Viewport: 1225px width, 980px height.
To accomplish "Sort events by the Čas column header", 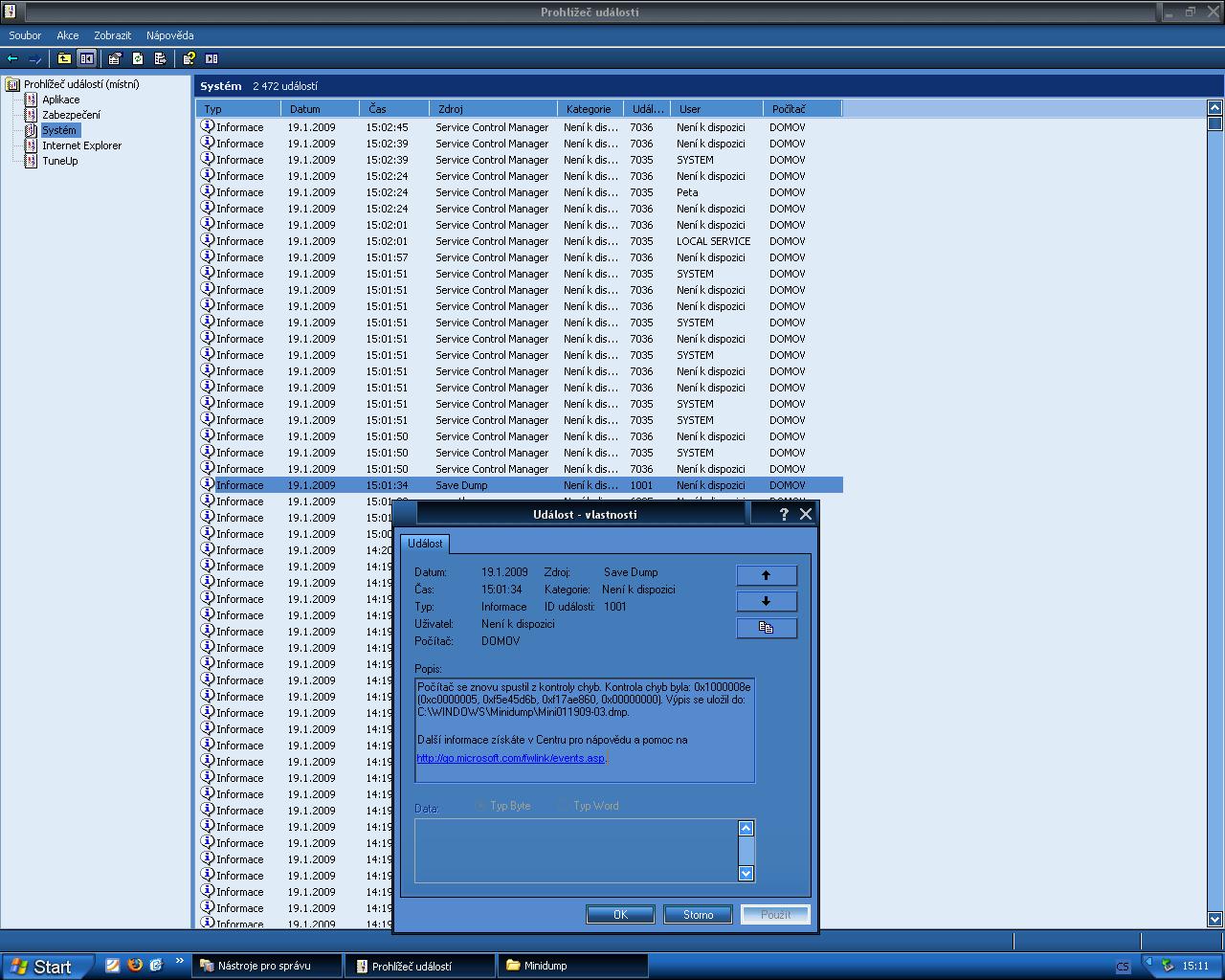I will tap(394, 109).
